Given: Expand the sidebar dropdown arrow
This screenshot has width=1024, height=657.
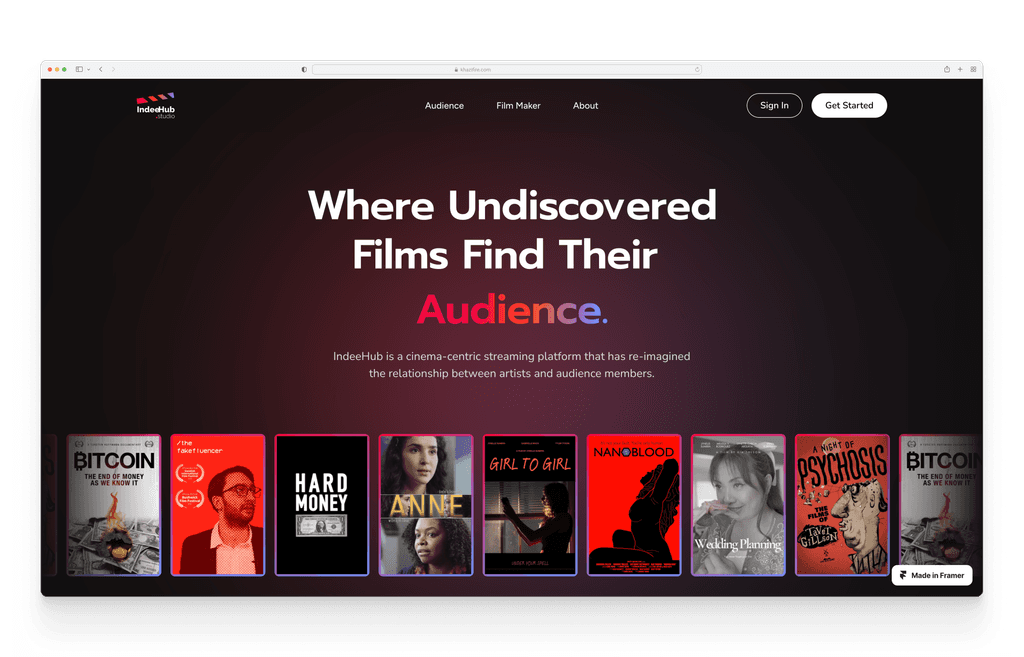Looking at the screenshot, I should click(x=88, y=69).
